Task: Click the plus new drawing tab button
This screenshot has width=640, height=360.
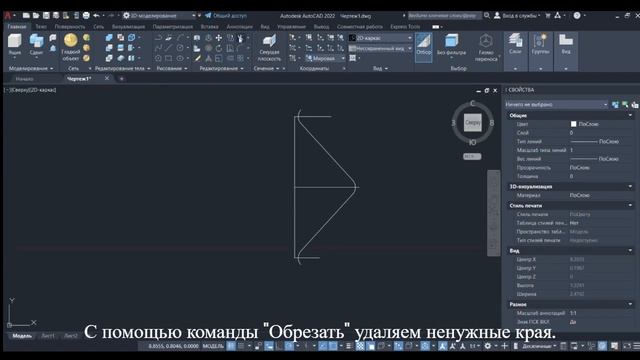Action: [x=121, y=78]
